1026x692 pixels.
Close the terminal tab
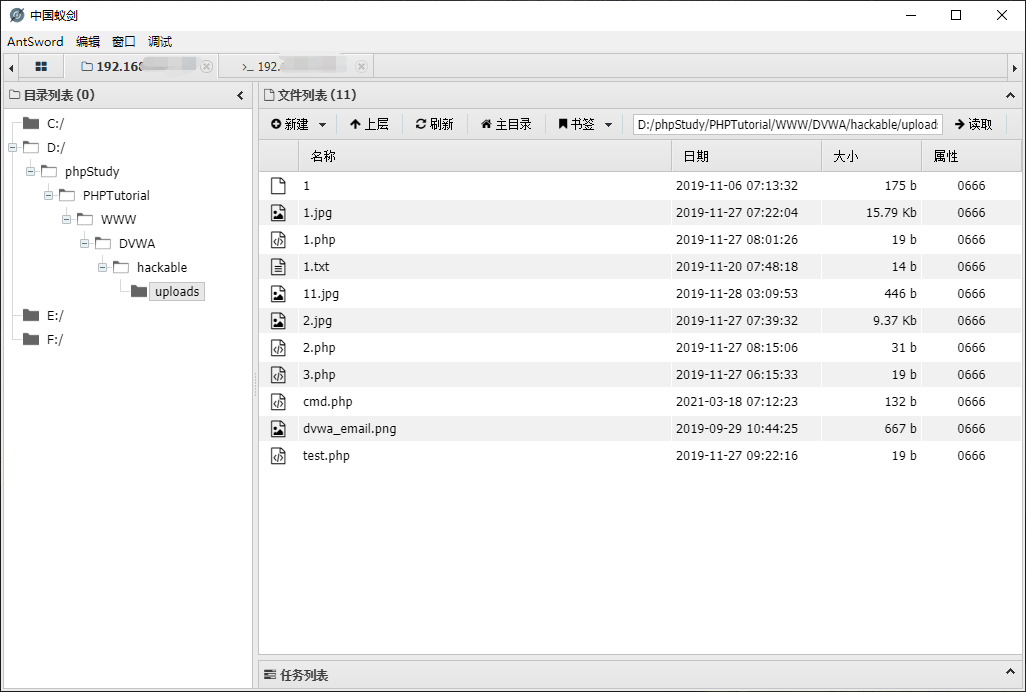point(361,67)
